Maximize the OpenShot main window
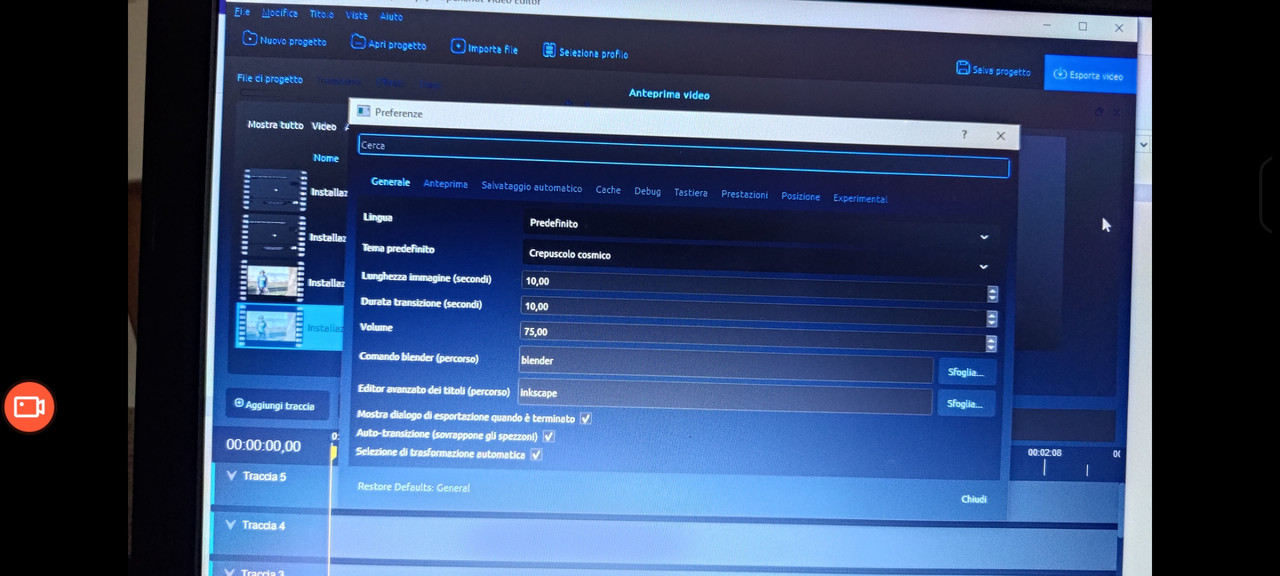1280x576 pixels. (x=1082, y=27)
